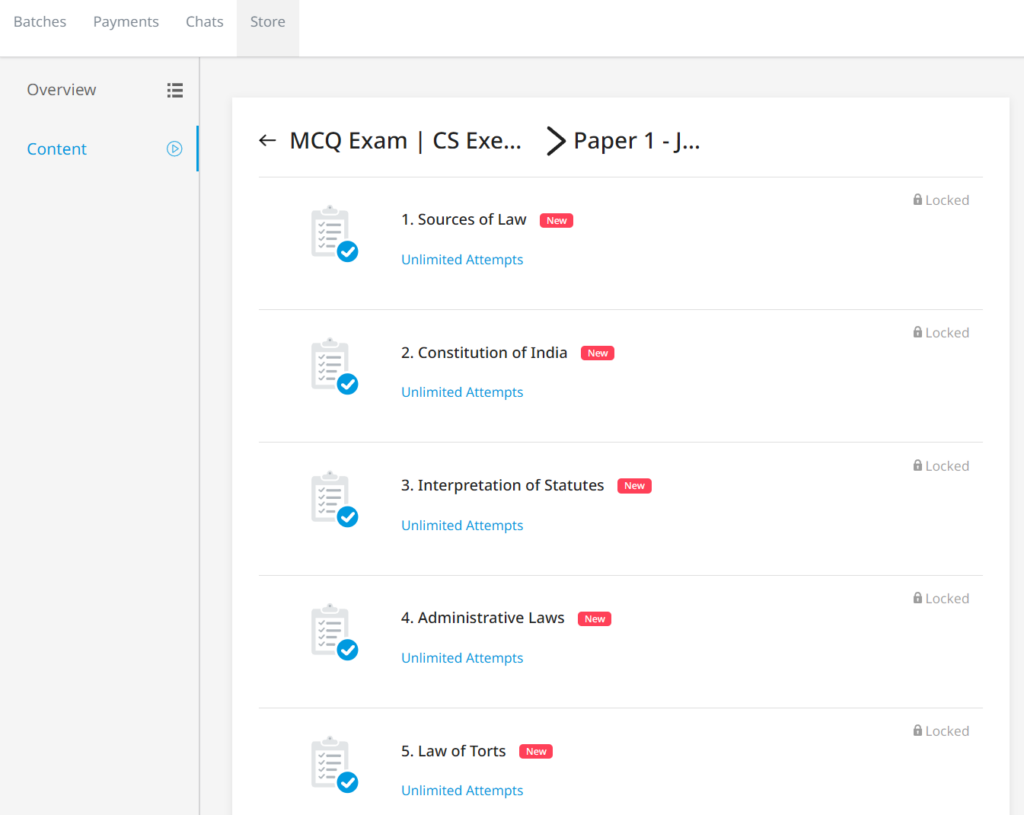1024x815 pixels.
Task: Select Overview in the sidebar
Action: pyautogui.click(x=61, y=90)
